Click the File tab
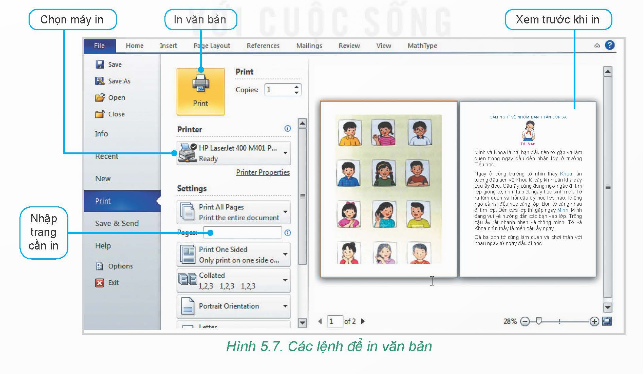Screen dimensions: 643x374 (x=100, y=46)
